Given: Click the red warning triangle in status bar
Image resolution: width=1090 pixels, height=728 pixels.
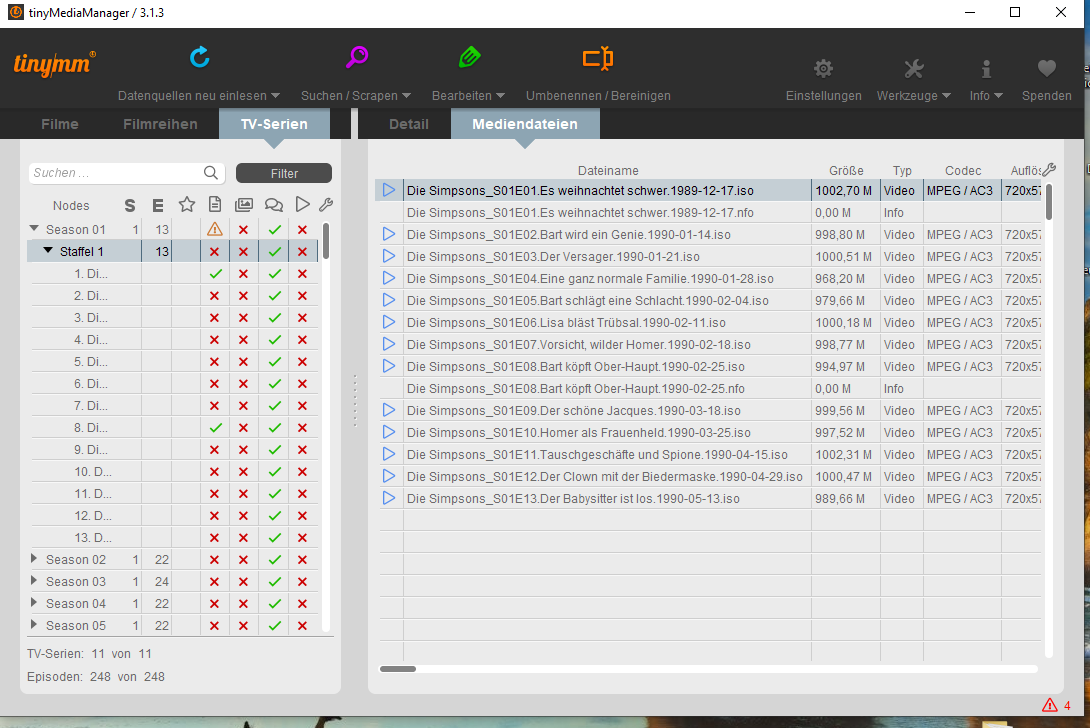Looking at the screenshot, I should (x=1050, y=705).
